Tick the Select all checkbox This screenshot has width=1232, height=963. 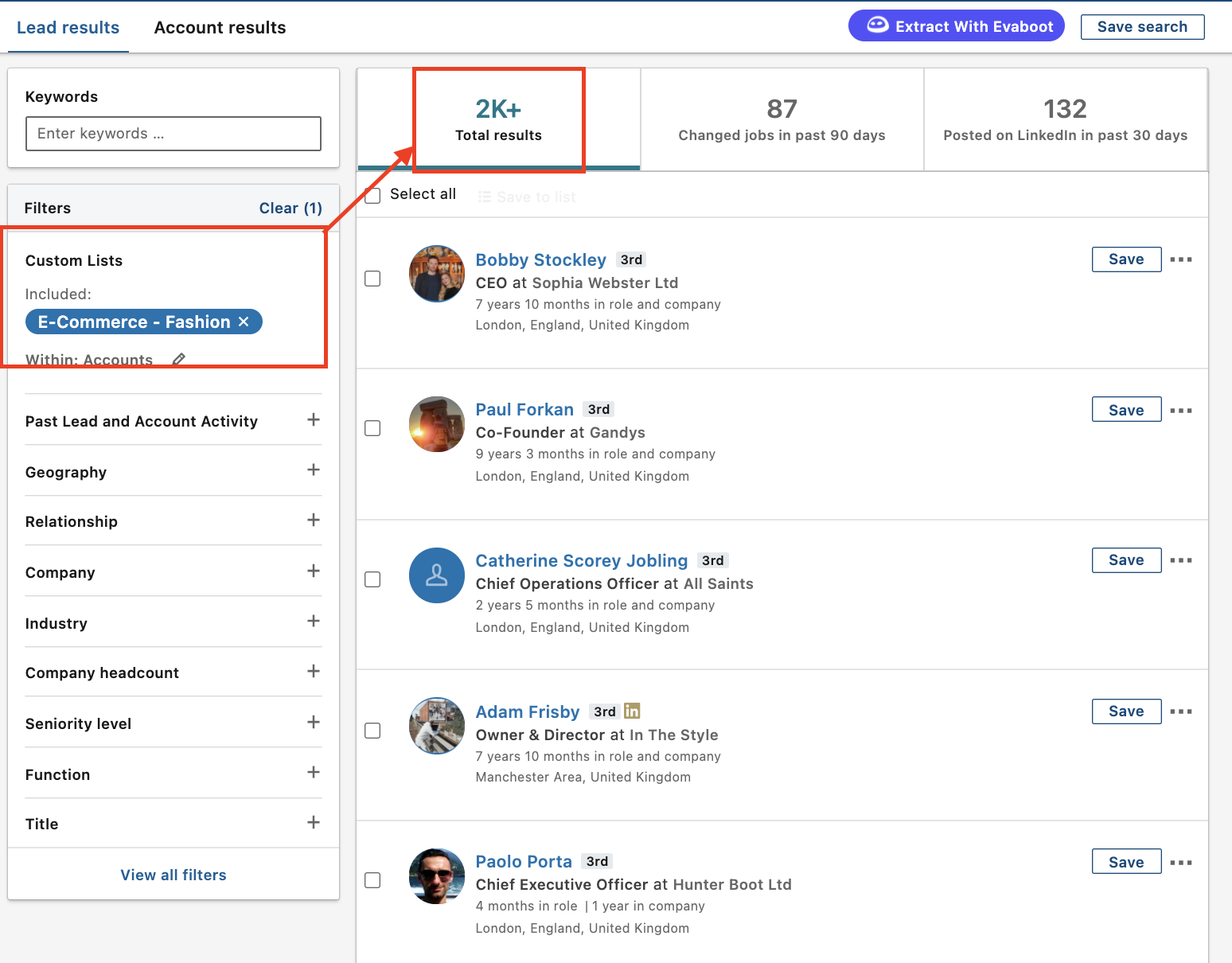372,195
